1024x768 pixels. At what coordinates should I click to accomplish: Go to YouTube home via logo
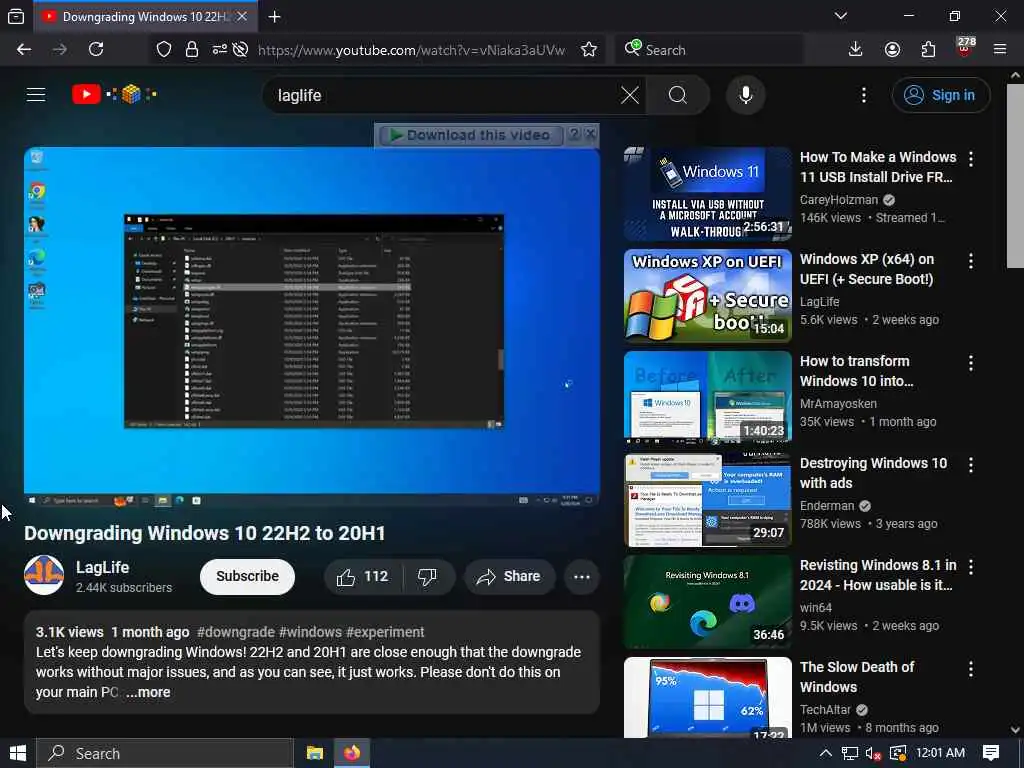[x=114, y=95]
